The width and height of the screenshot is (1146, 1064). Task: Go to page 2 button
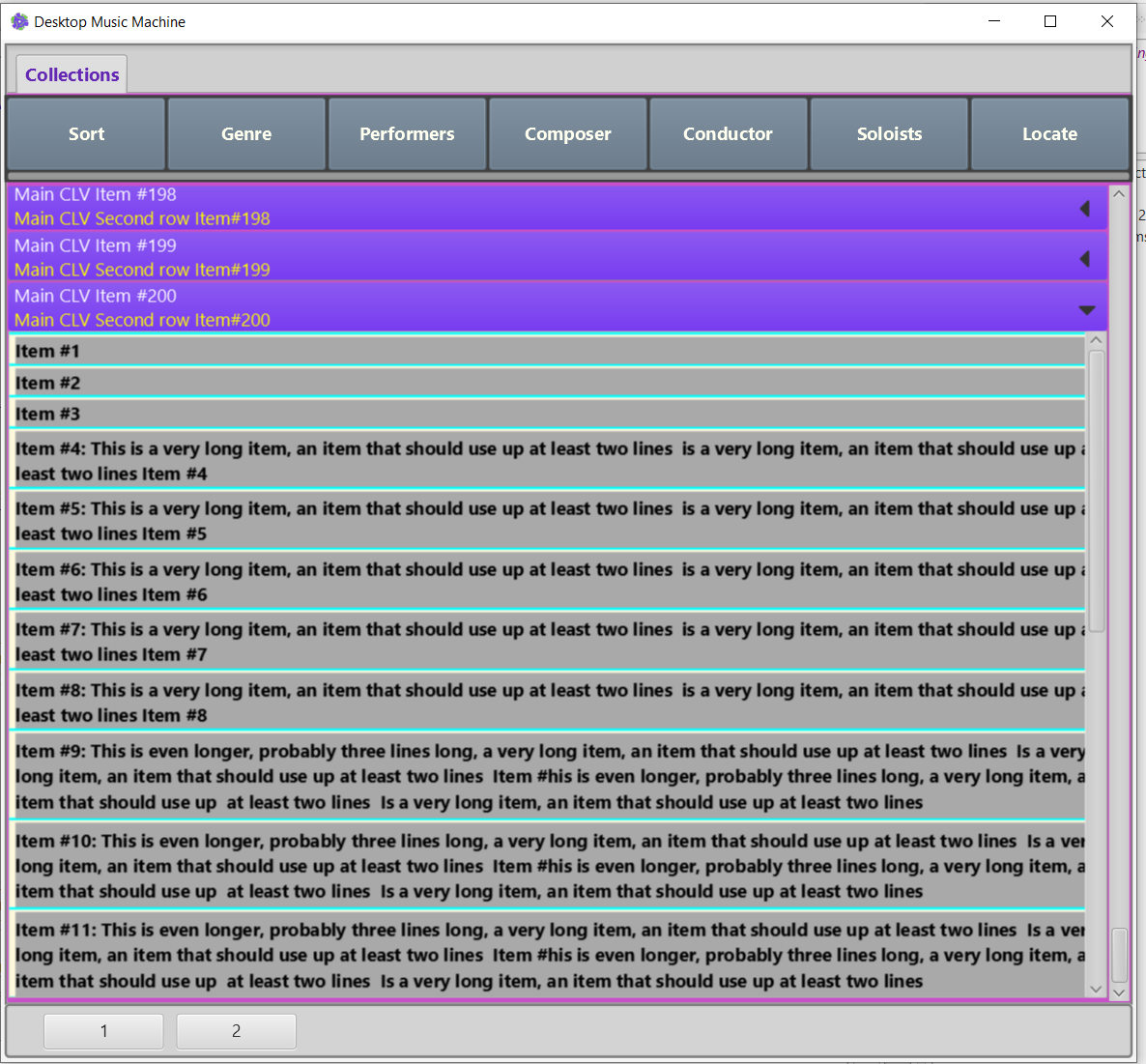[x=236, y=1031]
